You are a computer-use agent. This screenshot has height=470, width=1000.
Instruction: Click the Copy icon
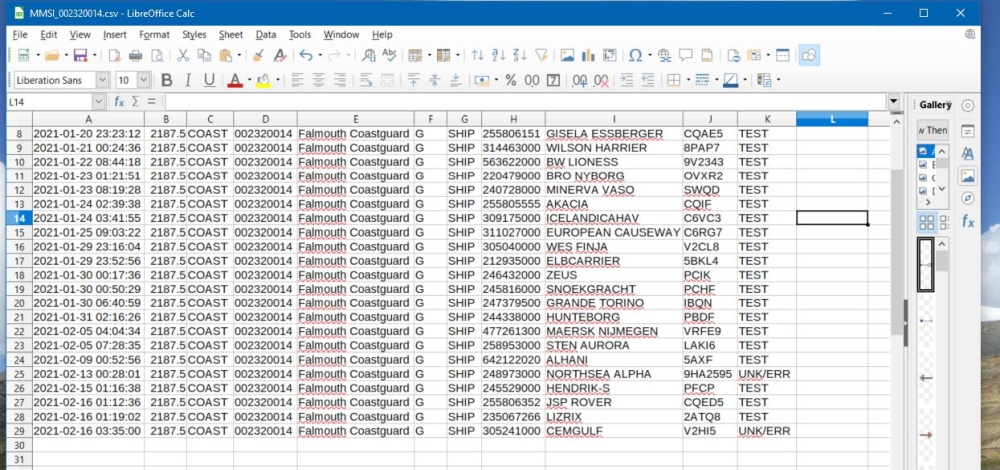tap(204, 55)
